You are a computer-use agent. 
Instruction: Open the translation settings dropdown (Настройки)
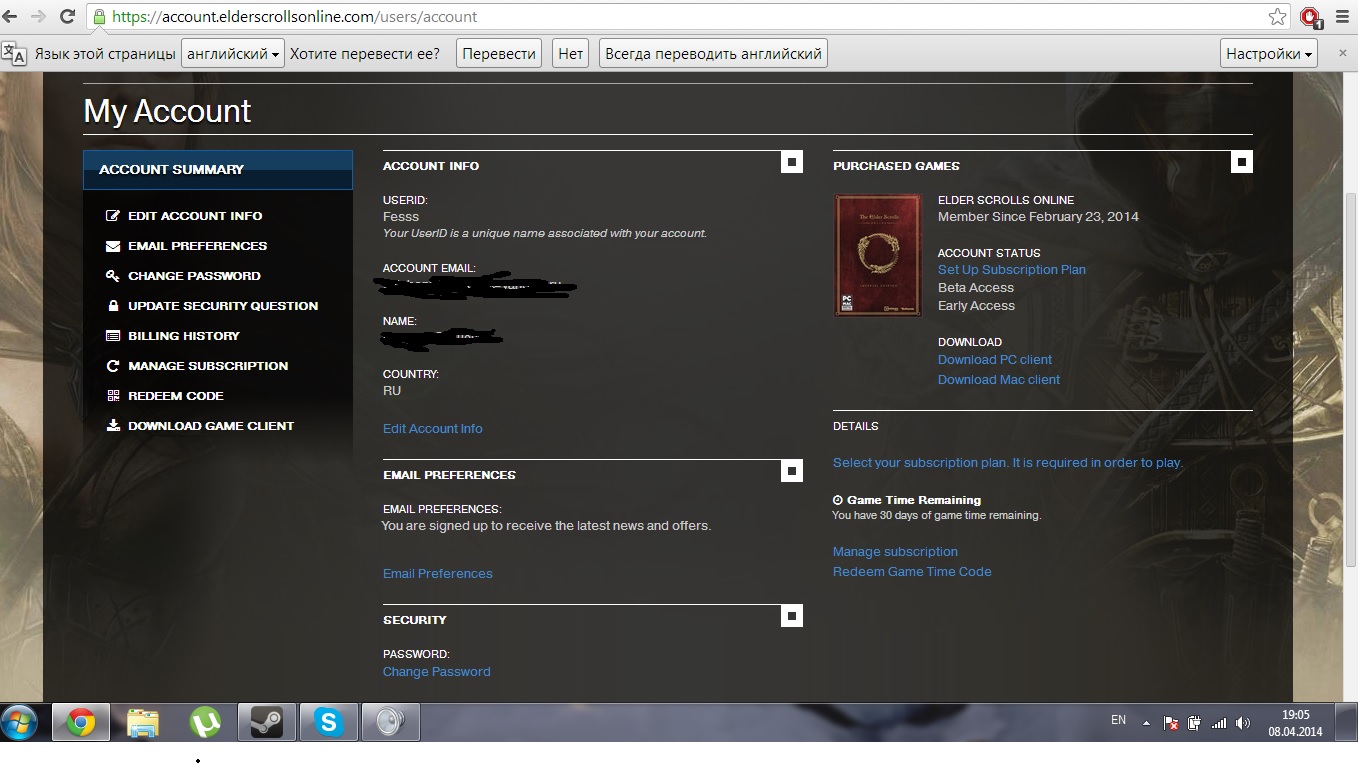point(1269,53)
